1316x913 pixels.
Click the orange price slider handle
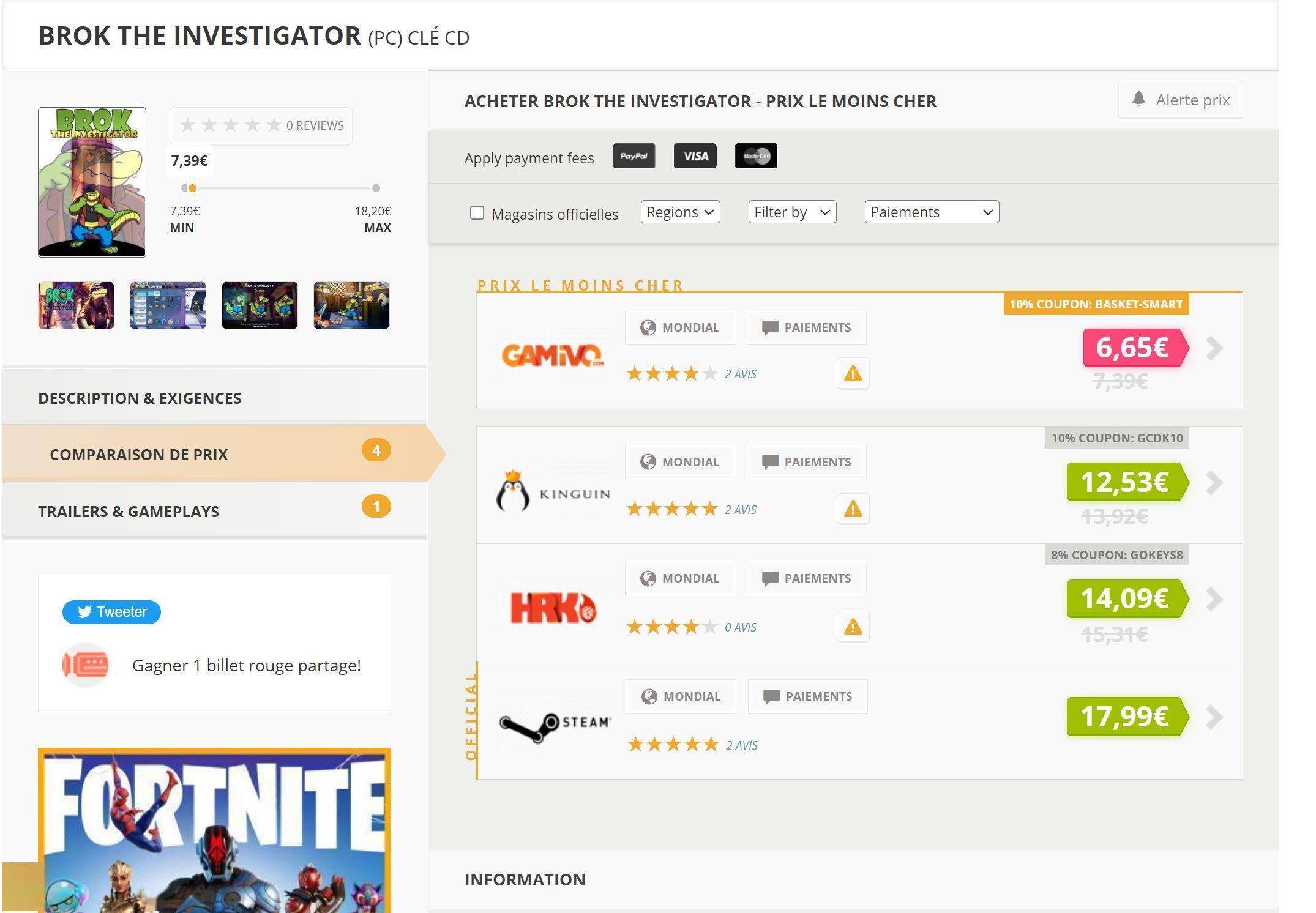pos(192,188)
